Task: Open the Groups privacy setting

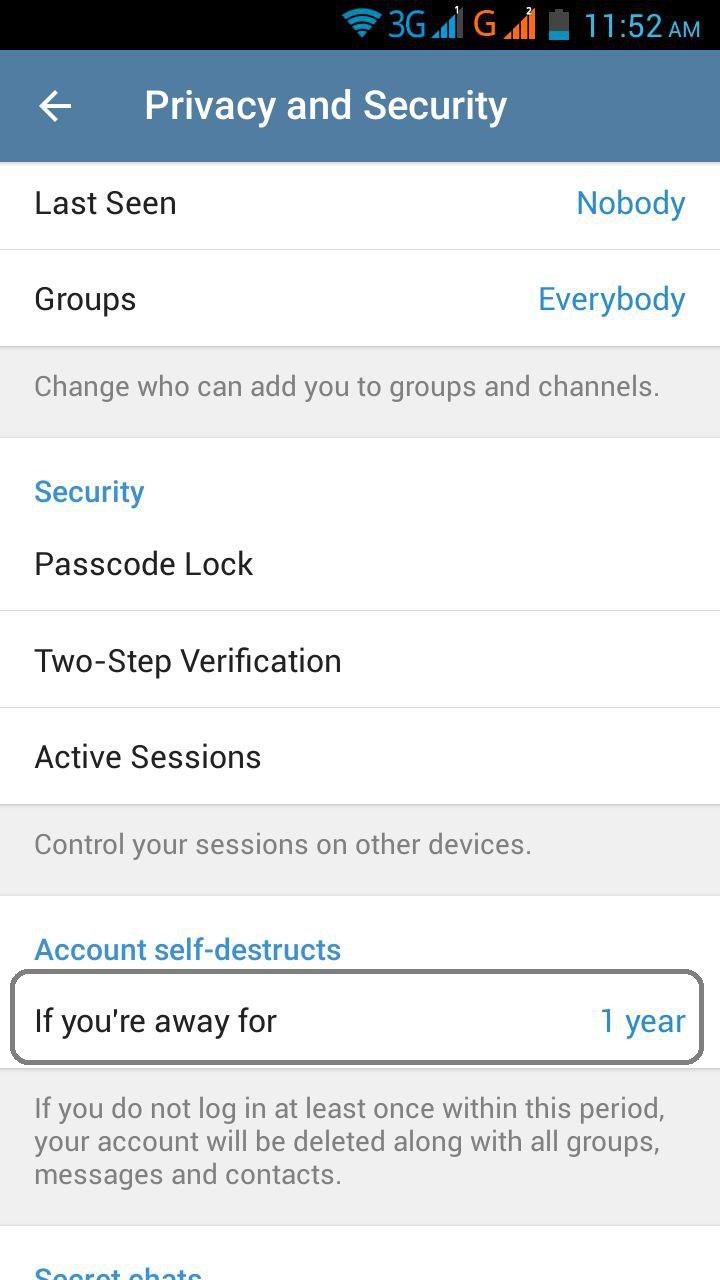Action: click(360, 299)
